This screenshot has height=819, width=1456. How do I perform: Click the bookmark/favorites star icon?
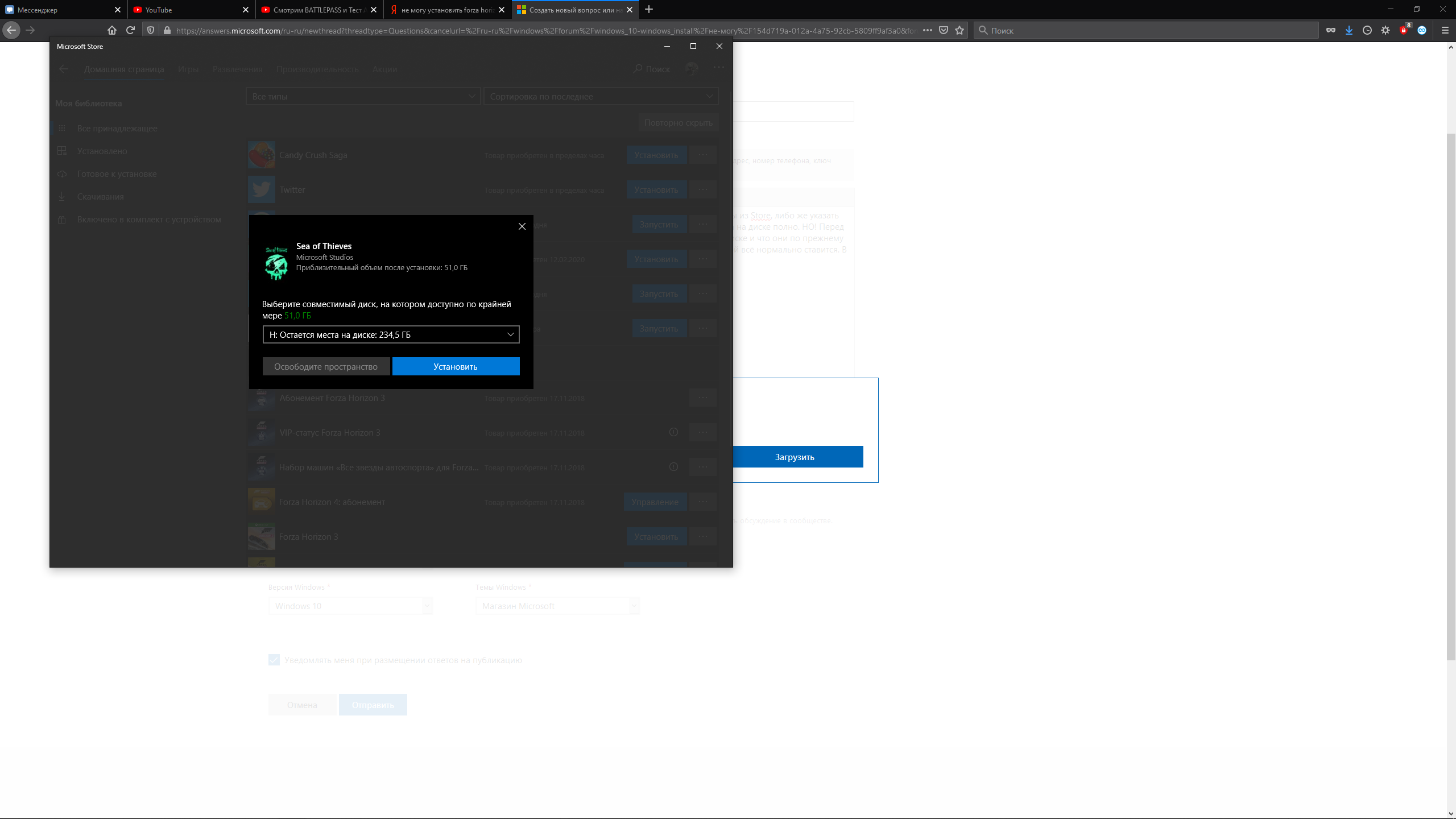coord(959,30)
